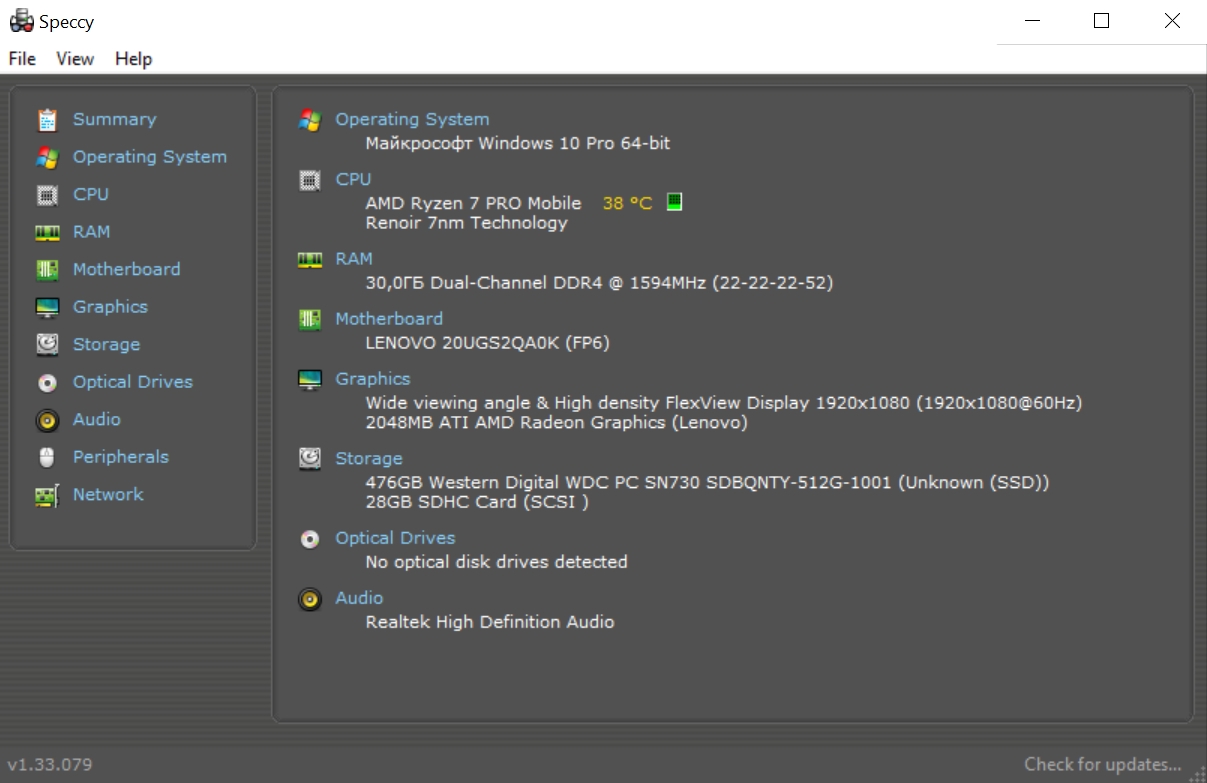Click the Storage heading in the summary panel

(368, 458)
